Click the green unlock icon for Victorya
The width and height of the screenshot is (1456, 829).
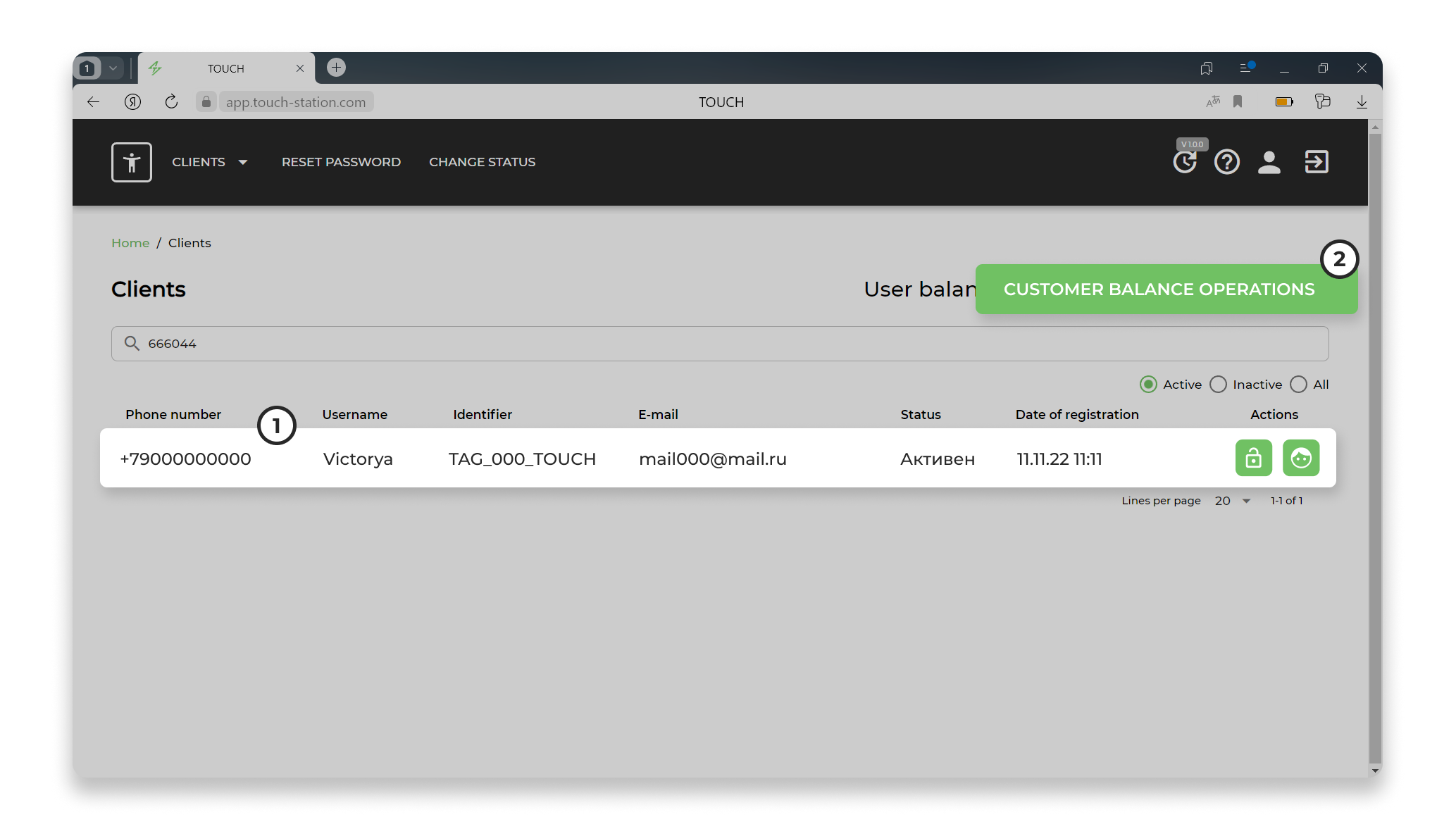click(x=1253, y=459)
